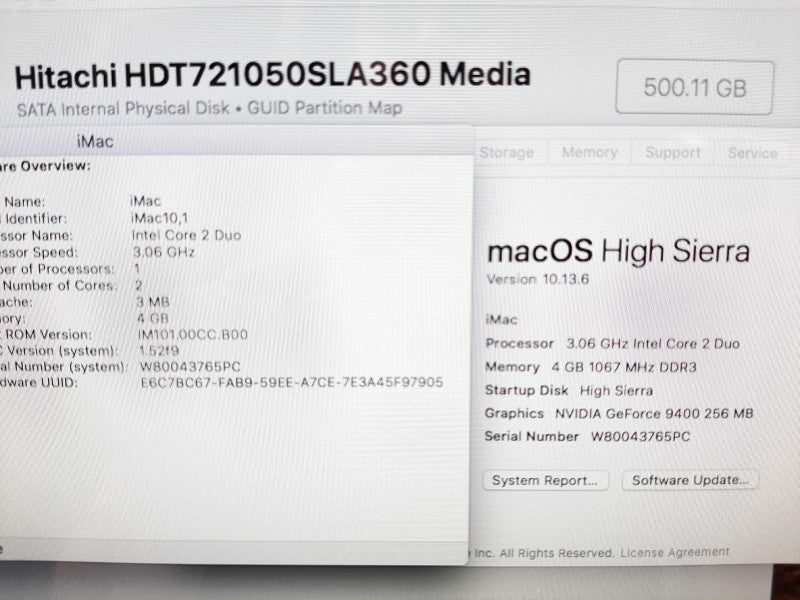Click the macOS High Sierra heading
The width and height of the screenshot is (800, 600).
click(x=618, y=252)
